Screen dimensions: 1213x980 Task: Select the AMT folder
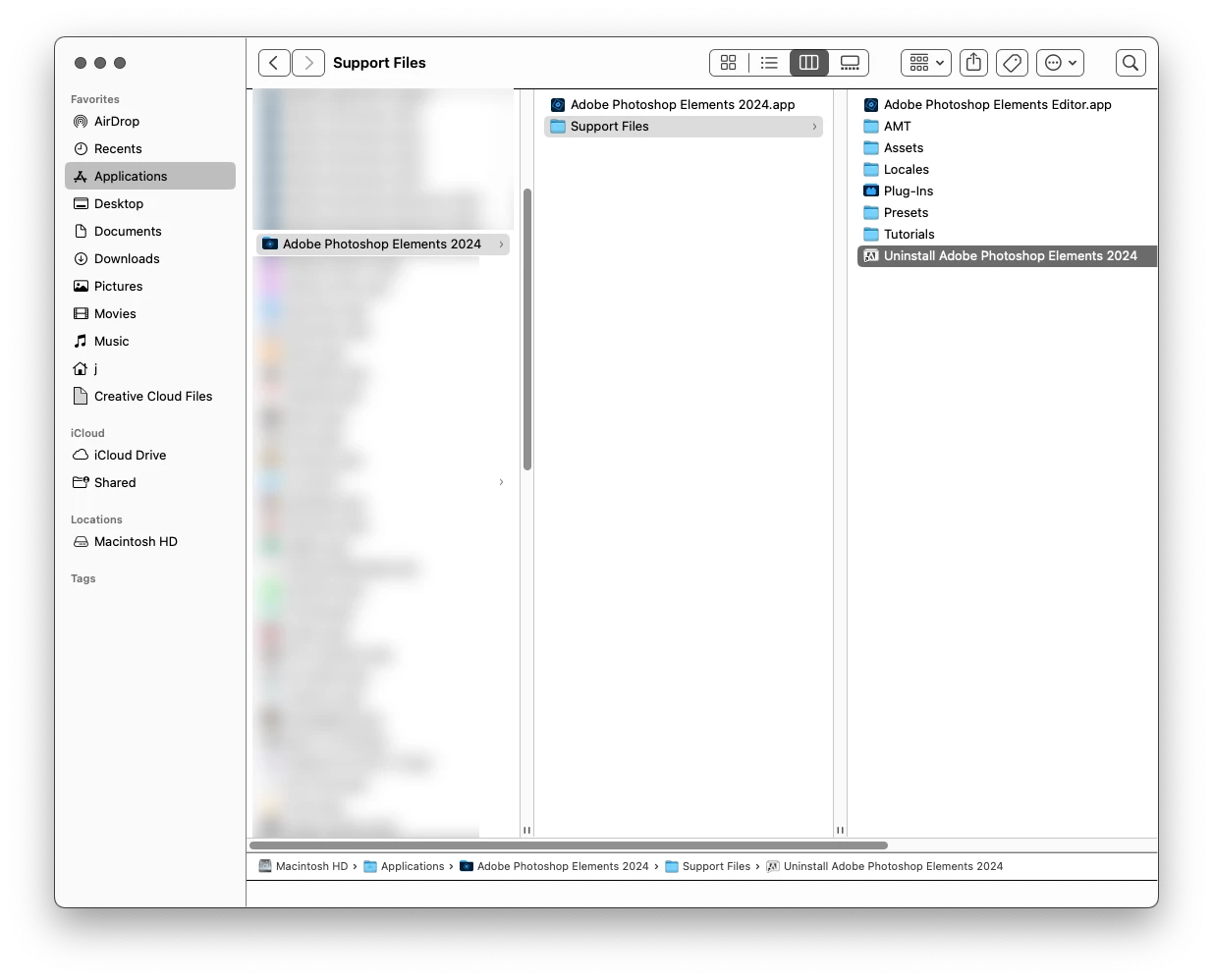pyautogui.click(x=1007, y=127)
